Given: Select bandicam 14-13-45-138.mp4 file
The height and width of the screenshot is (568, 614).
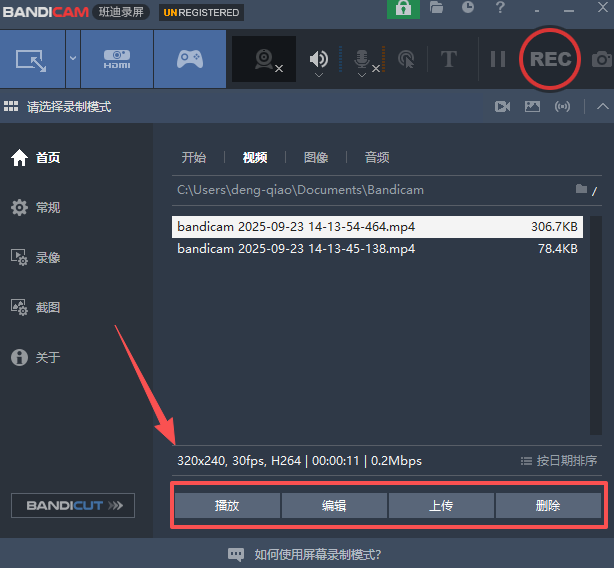Looking at the screenshot, I should [x=296, y=248].
